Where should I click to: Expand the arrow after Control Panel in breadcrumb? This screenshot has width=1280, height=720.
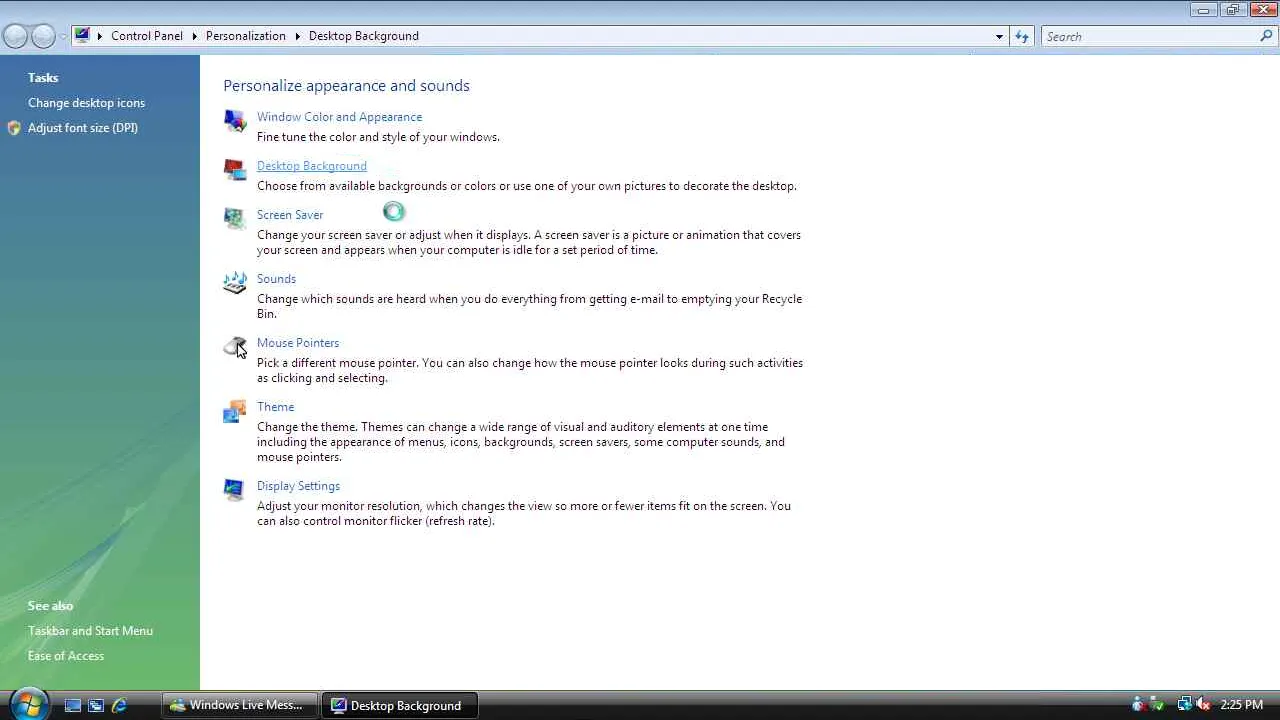click(194, 36)
